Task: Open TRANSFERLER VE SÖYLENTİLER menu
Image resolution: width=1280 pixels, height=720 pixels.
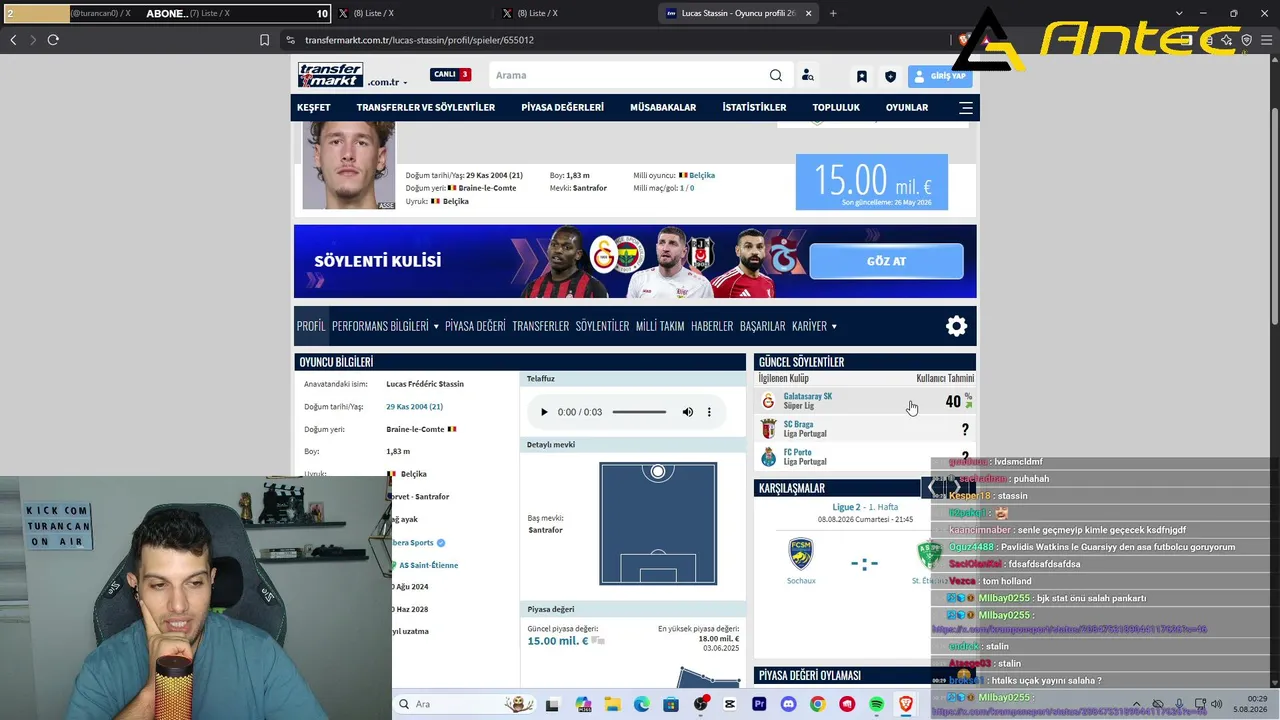Action: (x=426, y=107)
